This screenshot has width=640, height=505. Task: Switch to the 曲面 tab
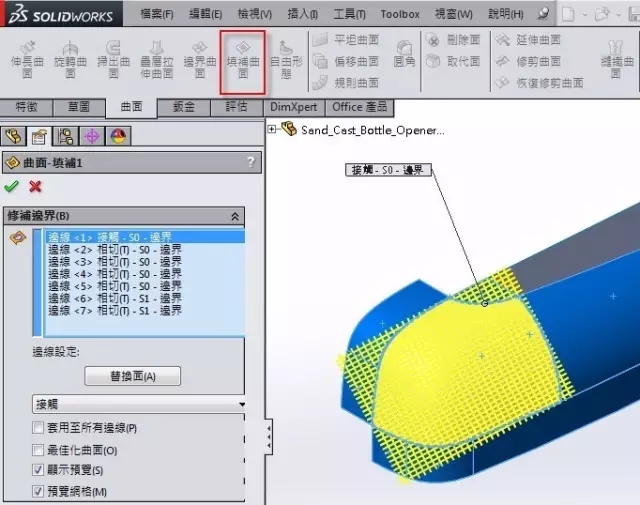(131, 107)
